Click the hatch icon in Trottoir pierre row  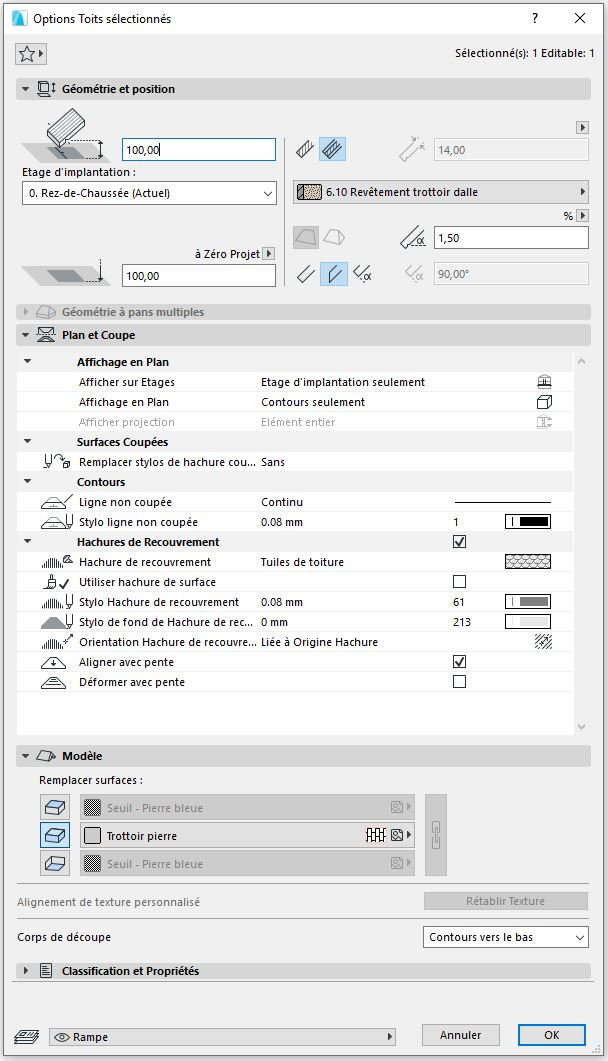(x=375, y=835)
